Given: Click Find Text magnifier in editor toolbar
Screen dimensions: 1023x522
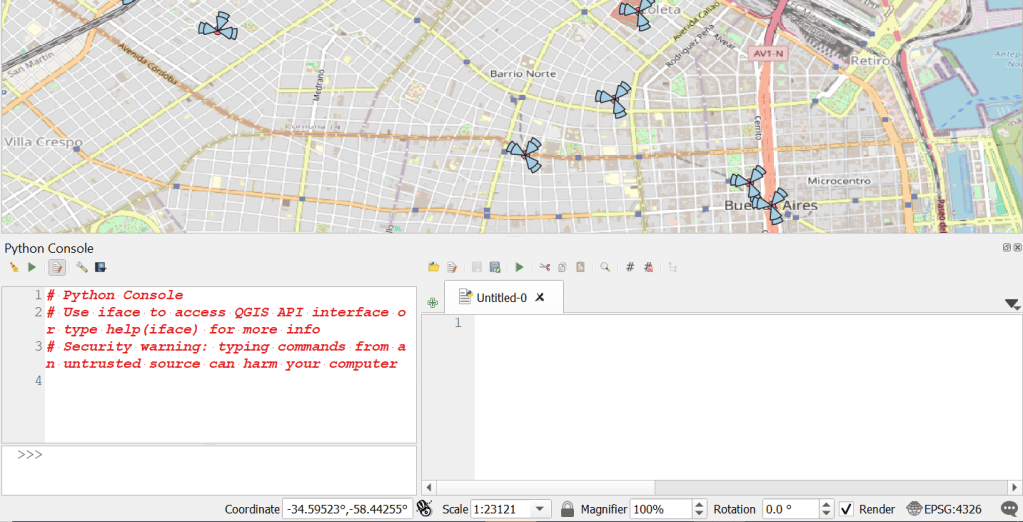Looking at the screenshot, I should [605, 267].
